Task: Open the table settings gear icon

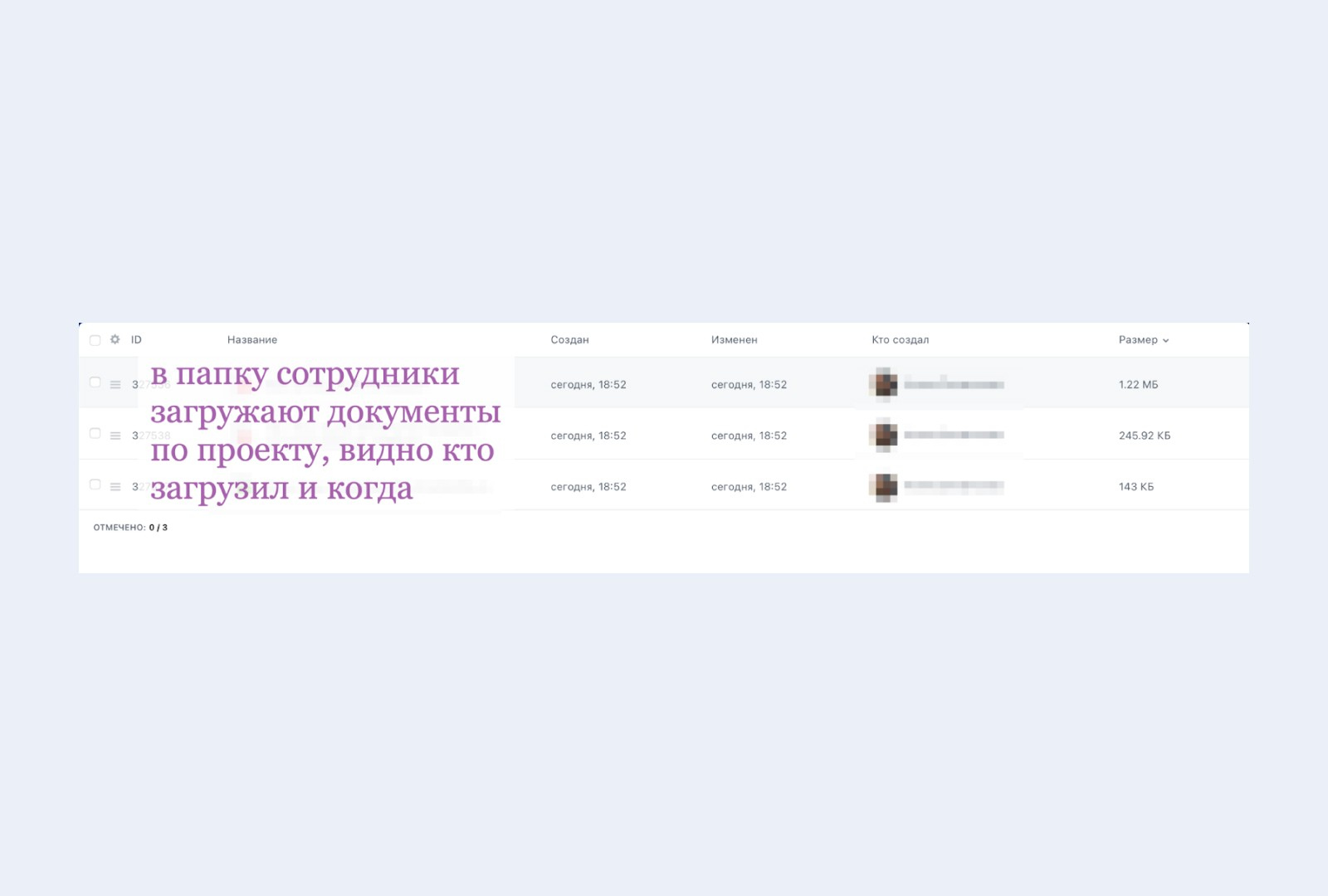Action: pos(115,339)
